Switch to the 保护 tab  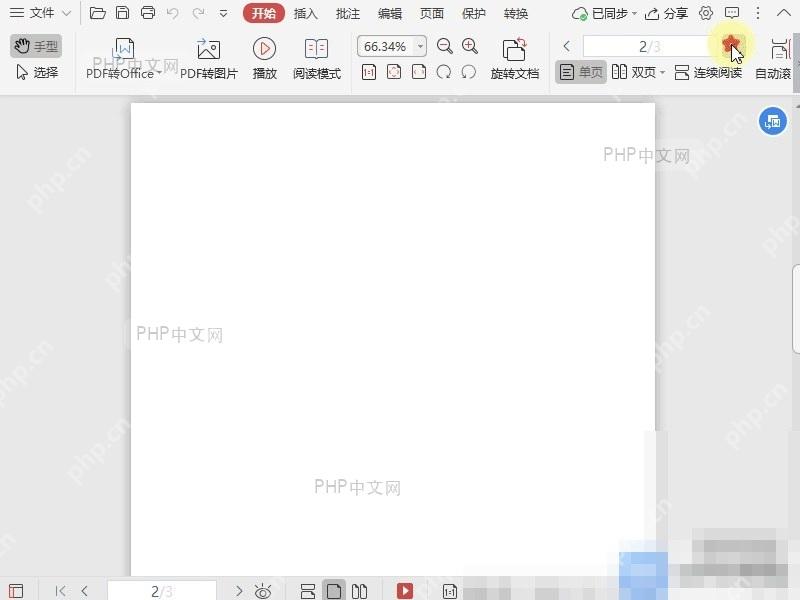pos(473,14)
